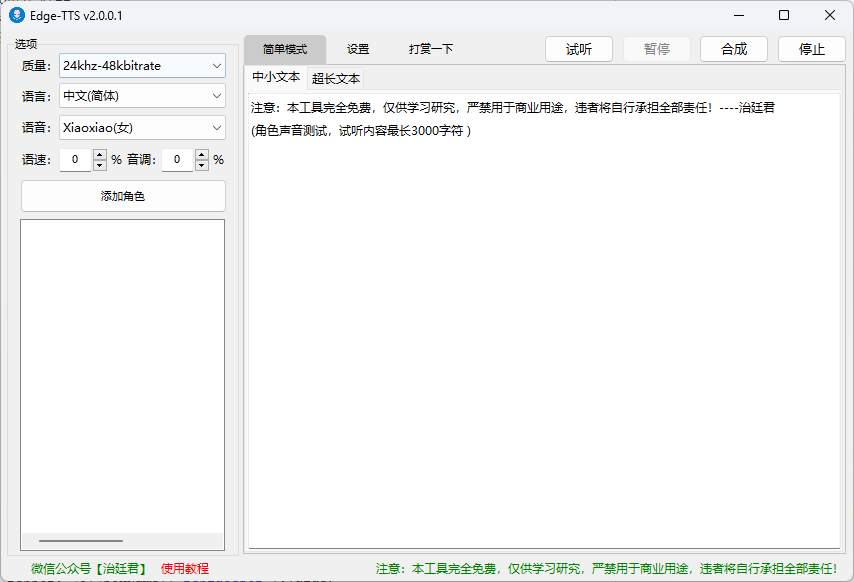Image resolution: width=854 pixels, height=582 pixels.
Task: Switch to the 超长文本 tab
Action: point(336,78)
